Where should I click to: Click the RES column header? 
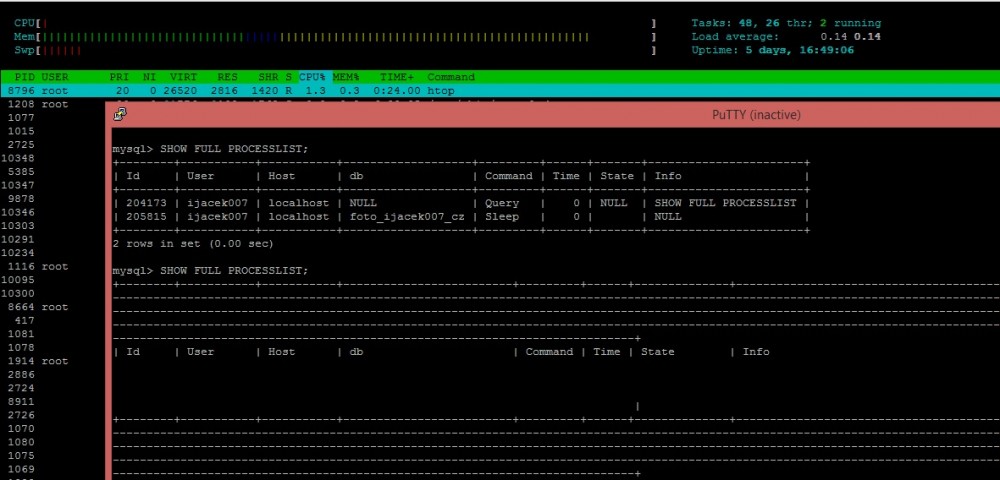point(229,77)
